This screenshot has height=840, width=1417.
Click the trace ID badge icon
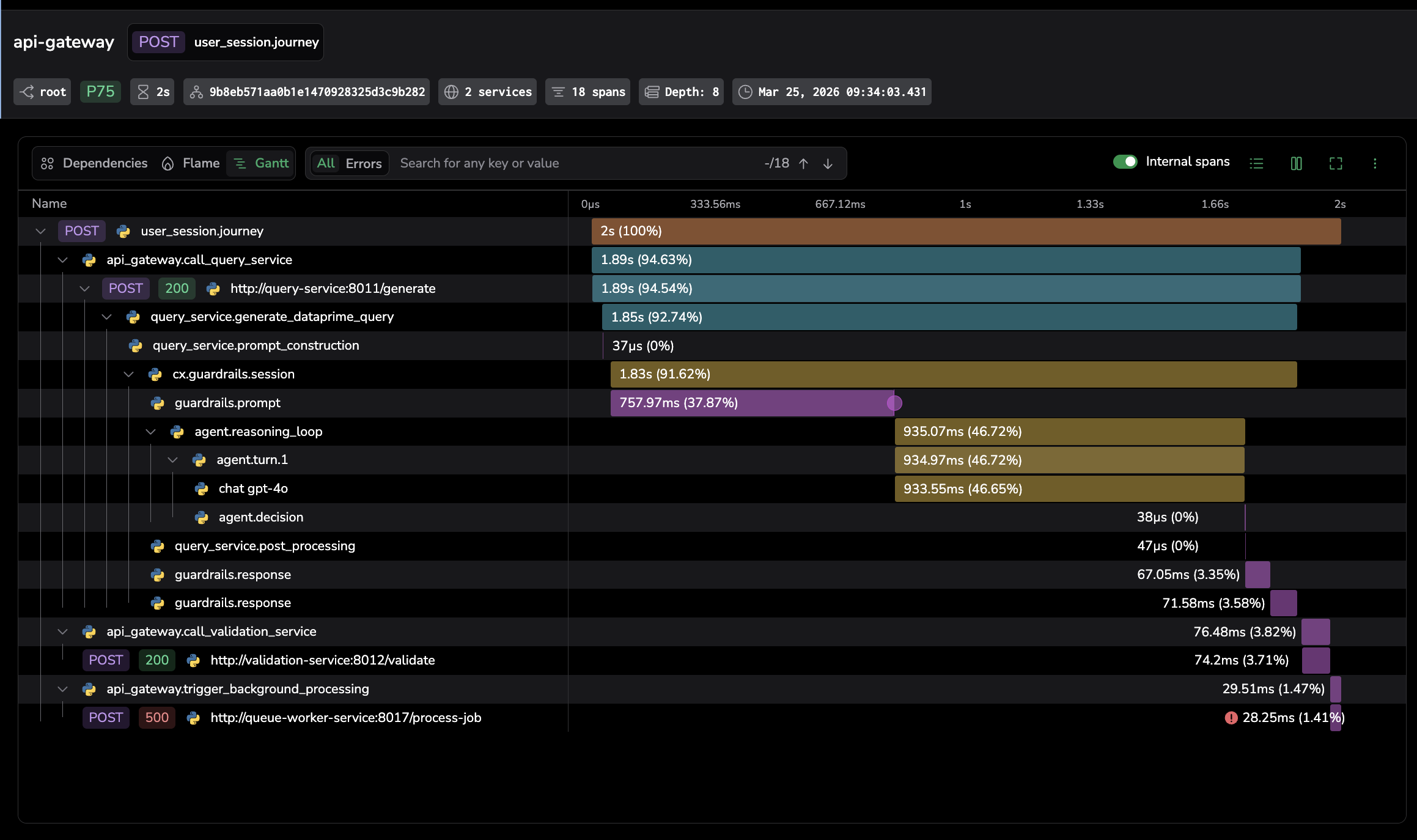point(196,92)
